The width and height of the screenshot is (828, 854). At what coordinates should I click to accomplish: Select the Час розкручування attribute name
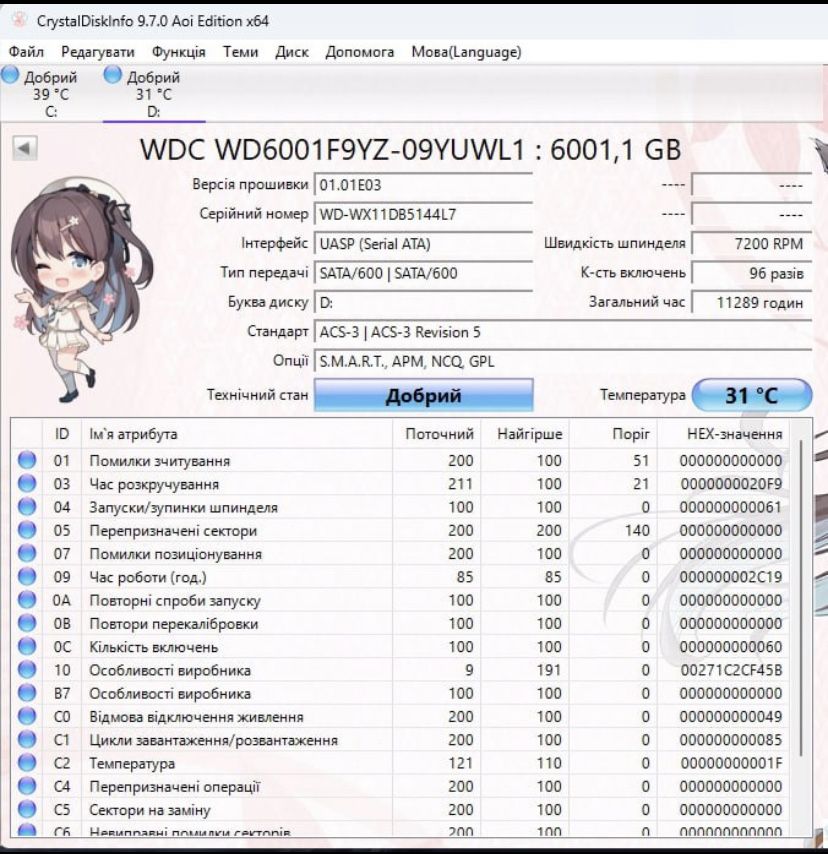pos(154,484)
